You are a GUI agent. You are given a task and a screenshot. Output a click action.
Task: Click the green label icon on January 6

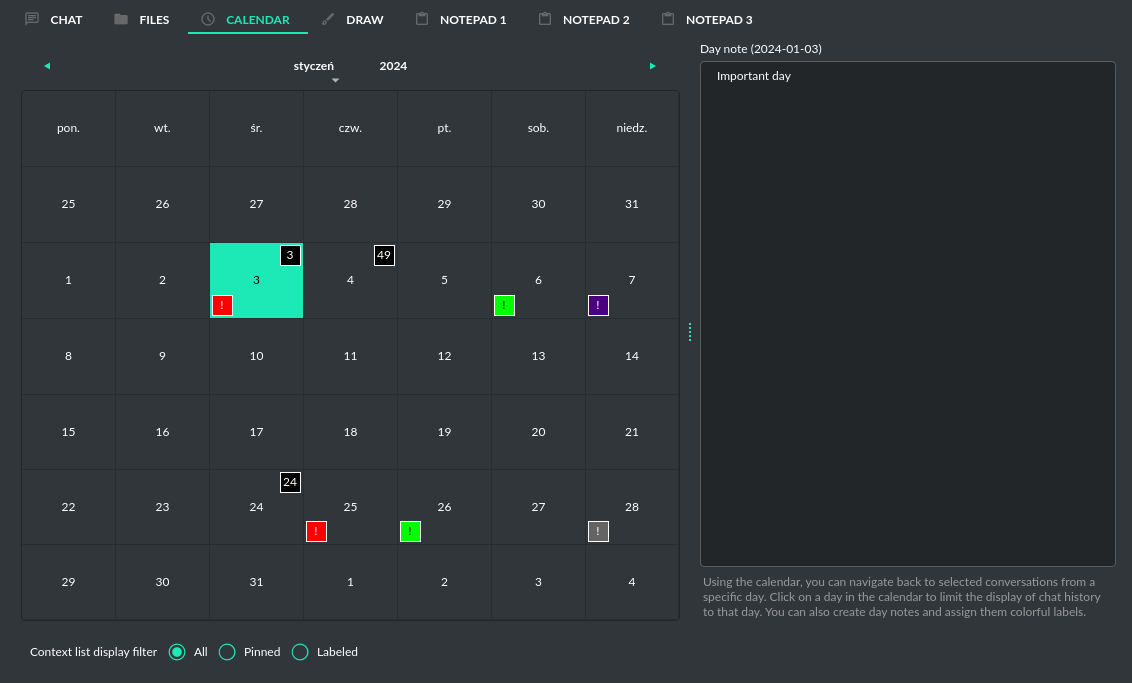(x=504, y=305)
